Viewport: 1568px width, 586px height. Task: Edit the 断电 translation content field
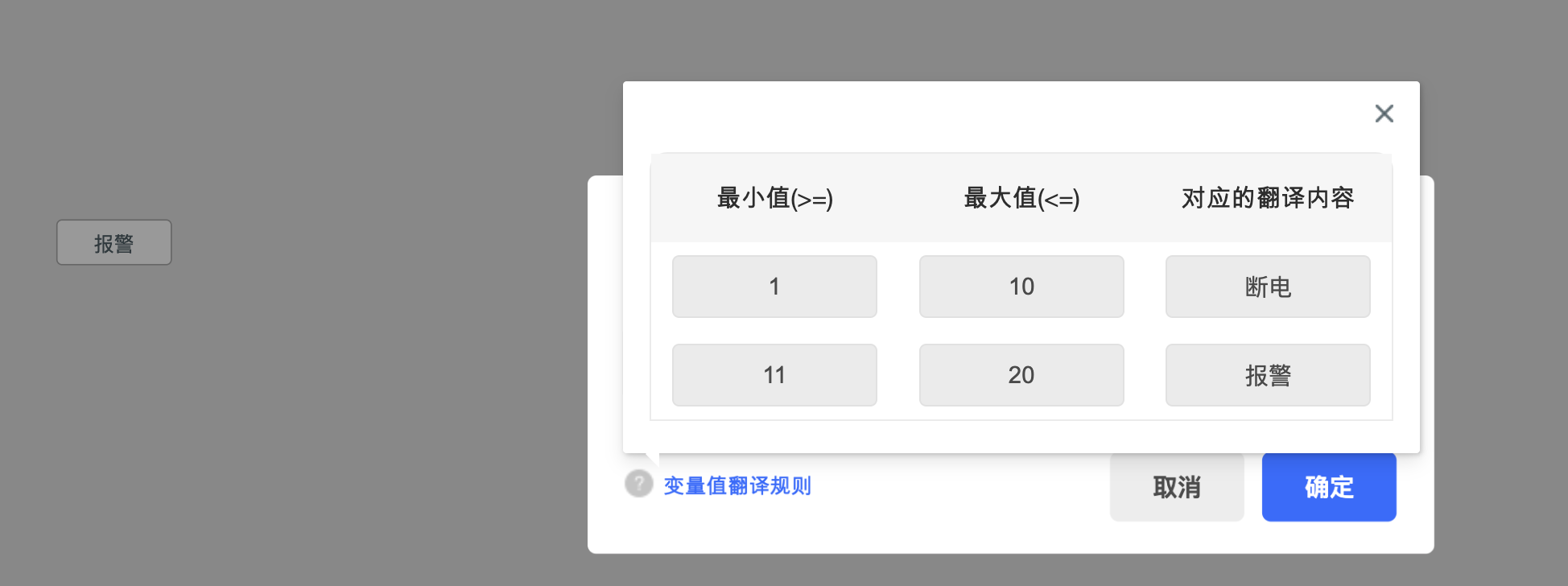(1268, 287)
